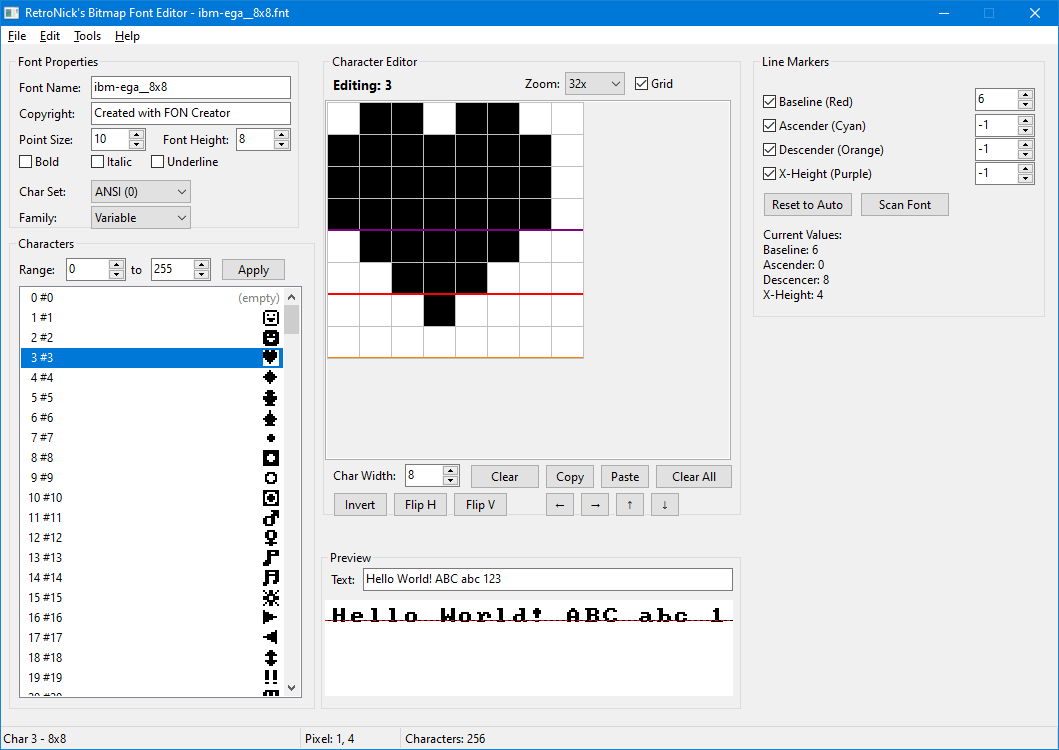
Task: Click the Copy button
Action: pos(570,476)
